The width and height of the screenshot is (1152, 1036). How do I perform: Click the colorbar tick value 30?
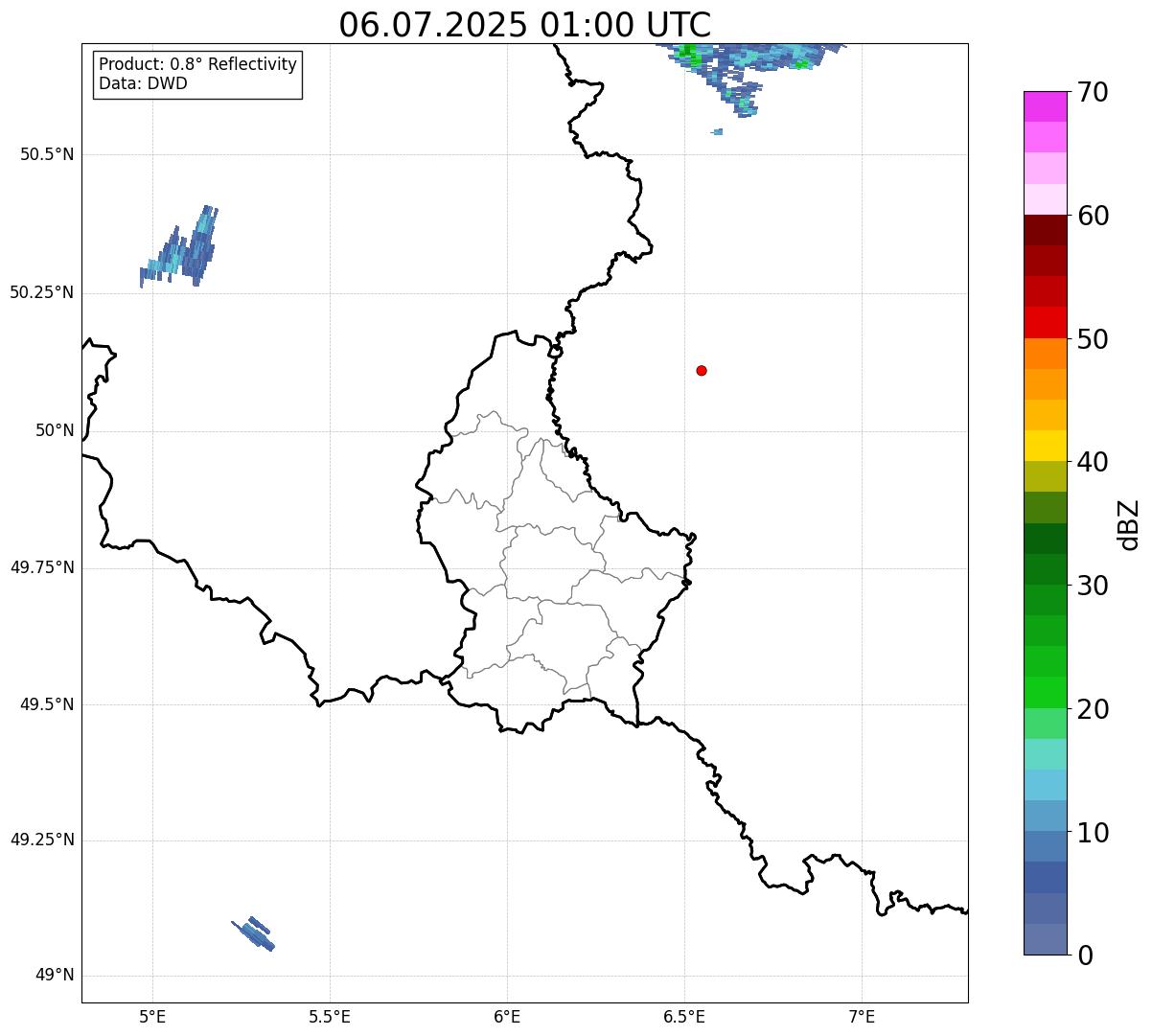1094,586
